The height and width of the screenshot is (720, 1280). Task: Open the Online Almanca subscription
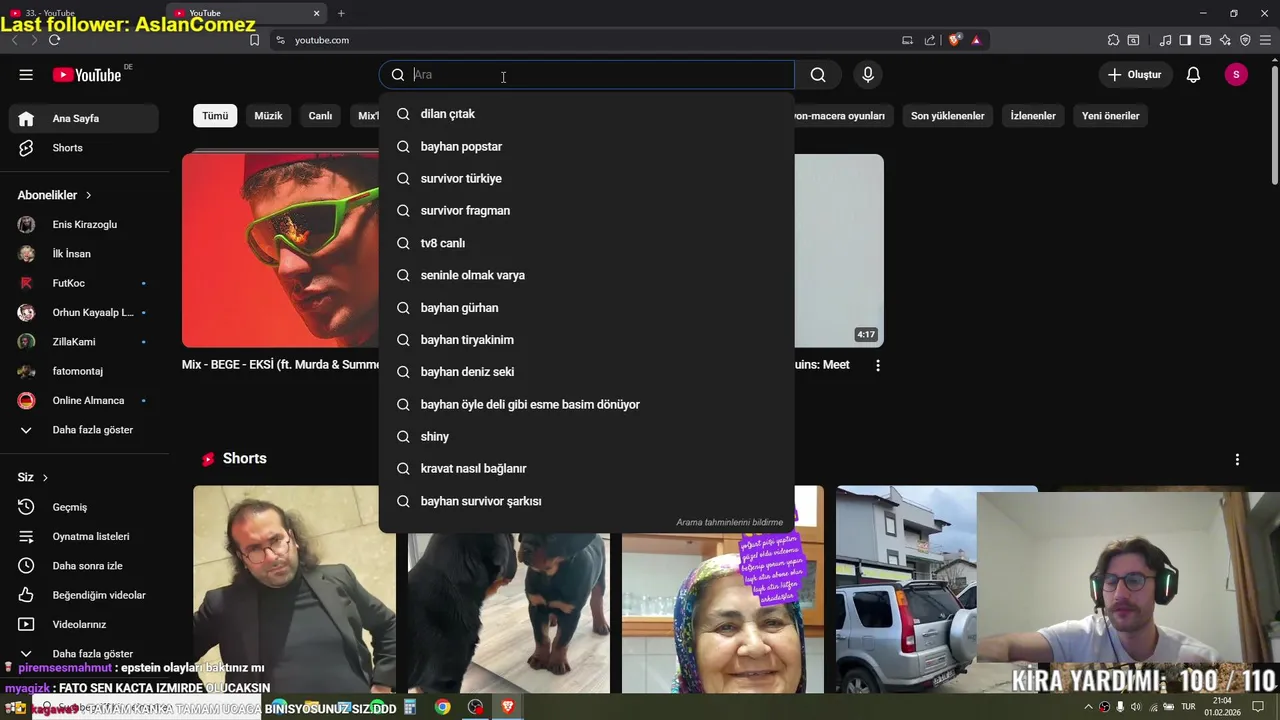[x=84, y=401]
